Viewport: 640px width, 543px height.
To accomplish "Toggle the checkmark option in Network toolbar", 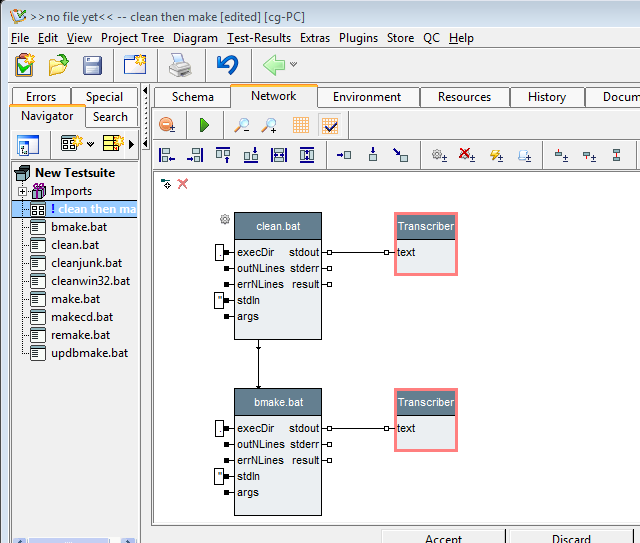I will pyautogui.click(x=330, y=125).
